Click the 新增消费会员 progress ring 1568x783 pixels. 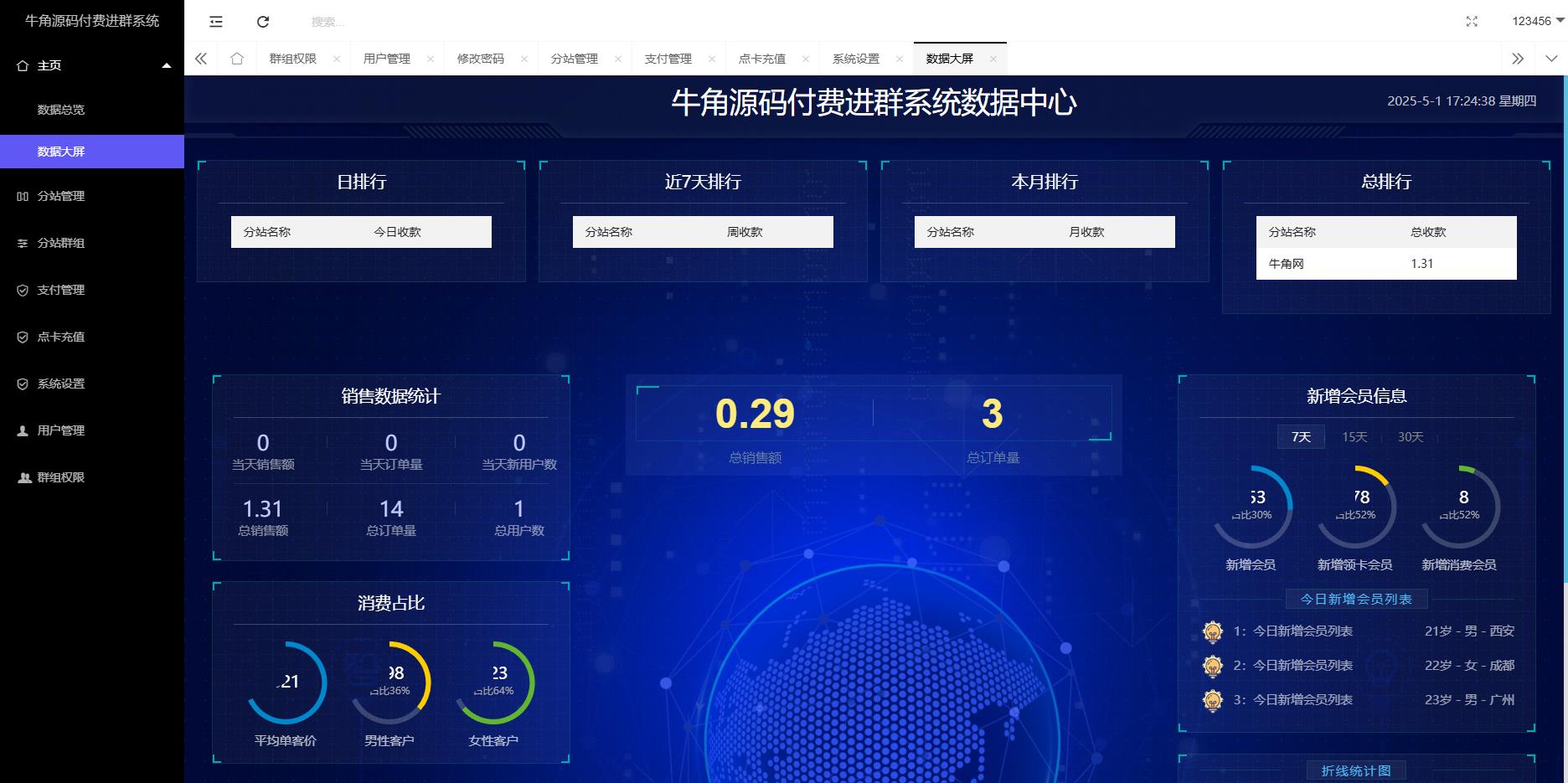pos(1459,507)
